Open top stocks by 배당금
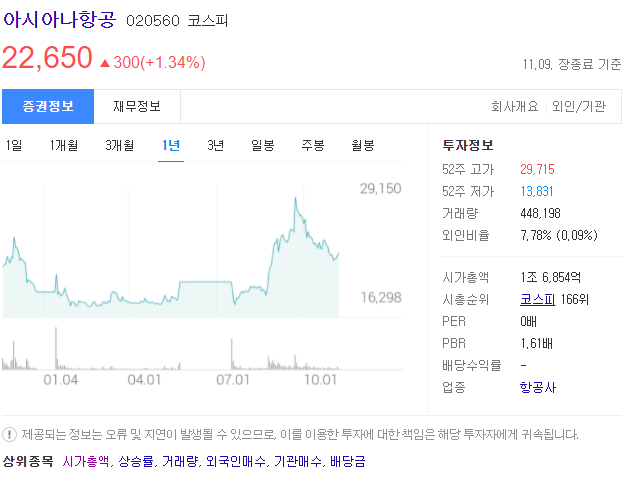 [x=348, y=461]
